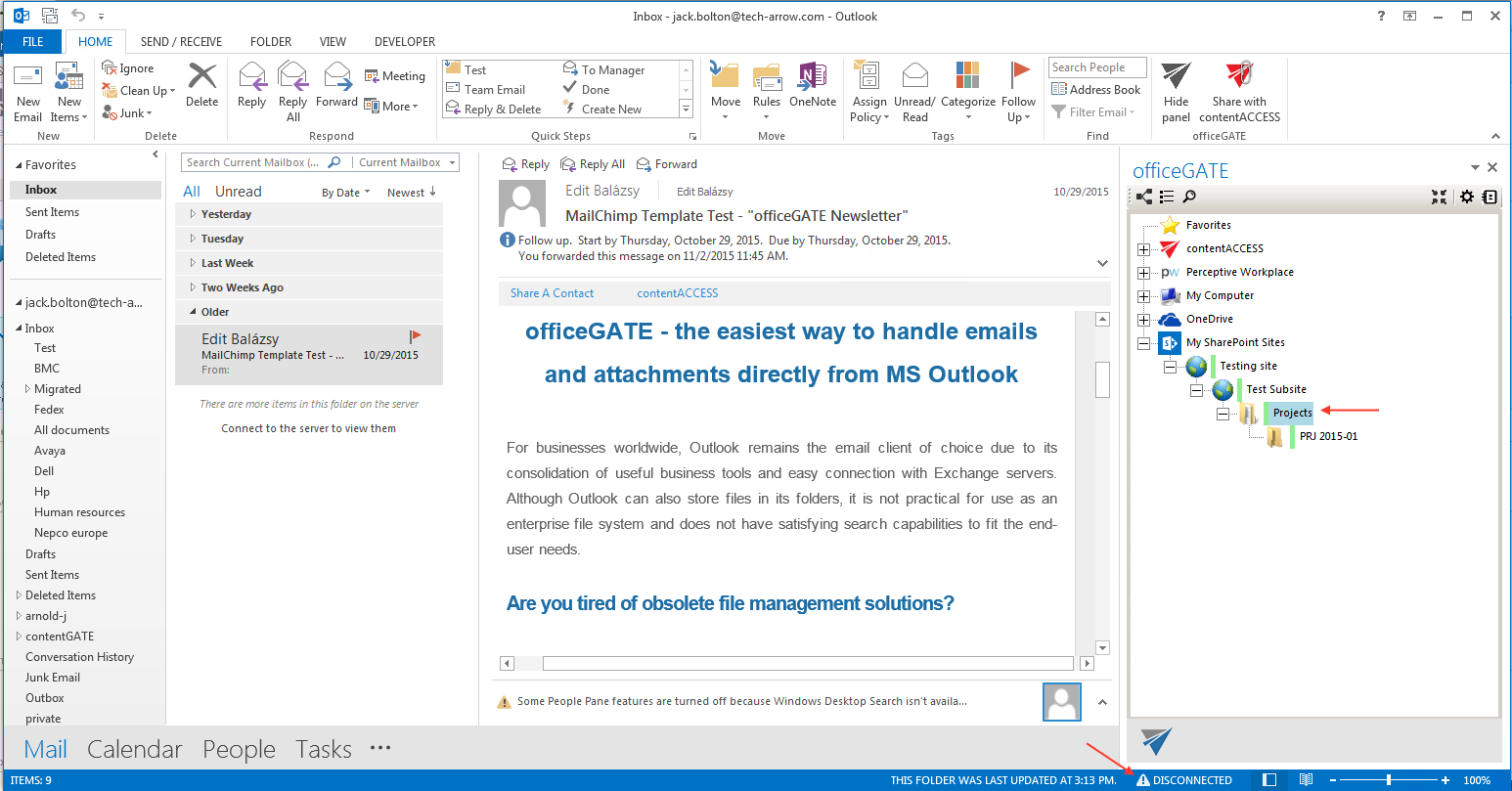Image resolution: width=1512 pixels, height=791 pixels.
Task: Open Meeting reply option
Action: click(395, 76)
